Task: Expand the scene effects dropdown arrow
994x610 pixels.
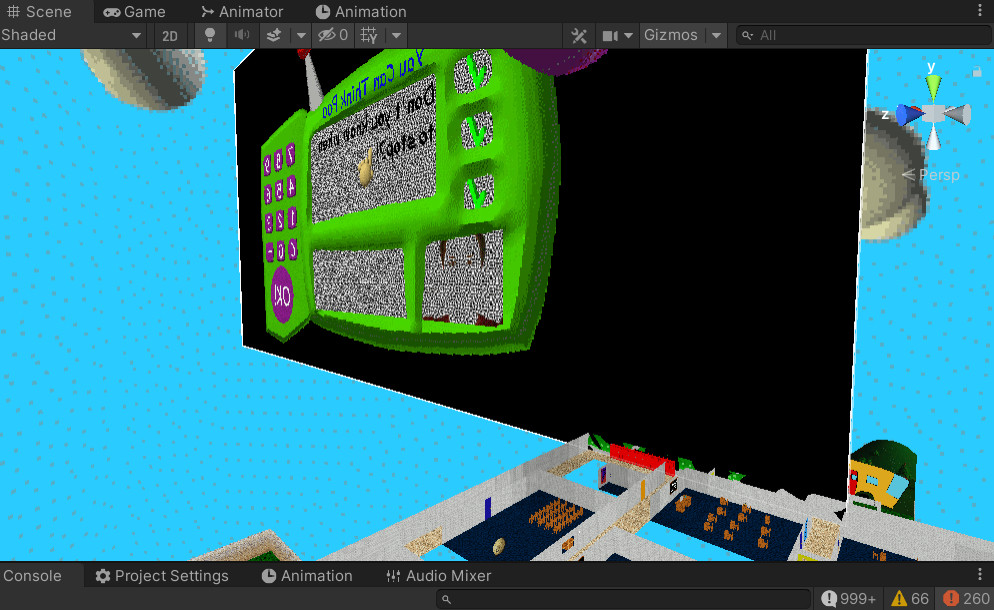Action: (x=302, y=36)
